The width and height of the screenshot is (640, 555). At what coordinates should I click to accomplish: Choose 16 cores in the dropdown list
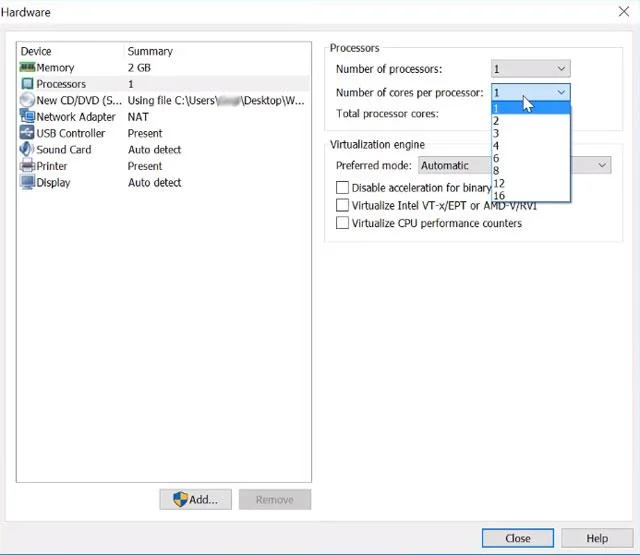[x=531, y=195]
